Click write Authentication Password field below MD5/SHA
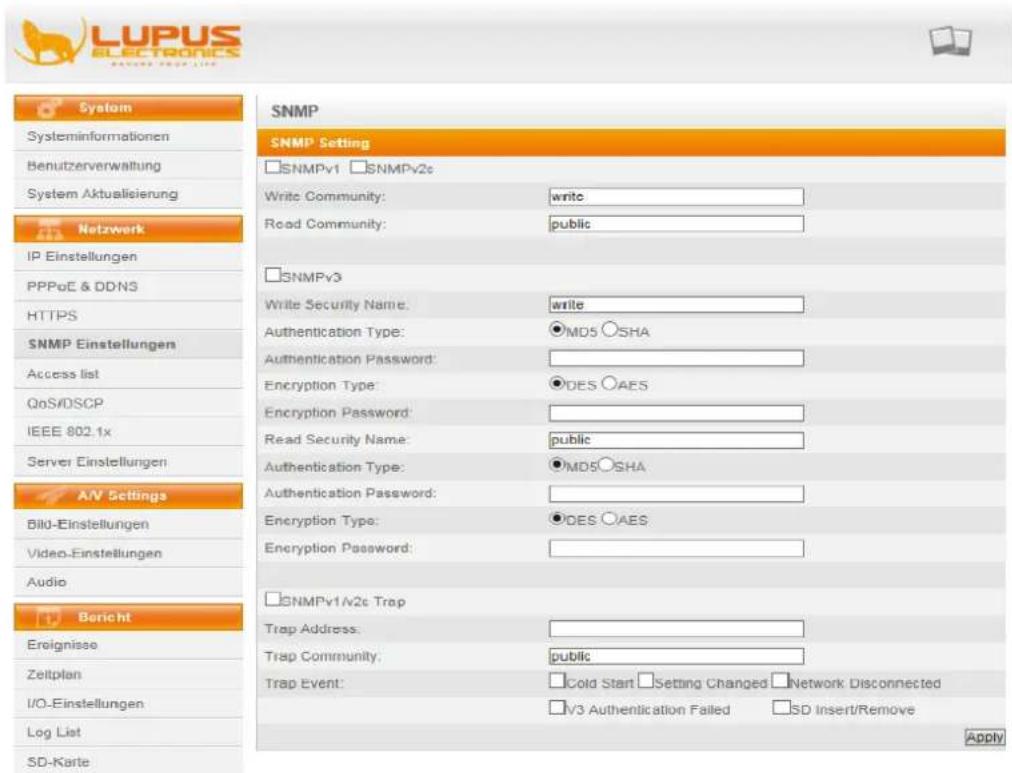Screen dimensions: 1012x773 676,358
